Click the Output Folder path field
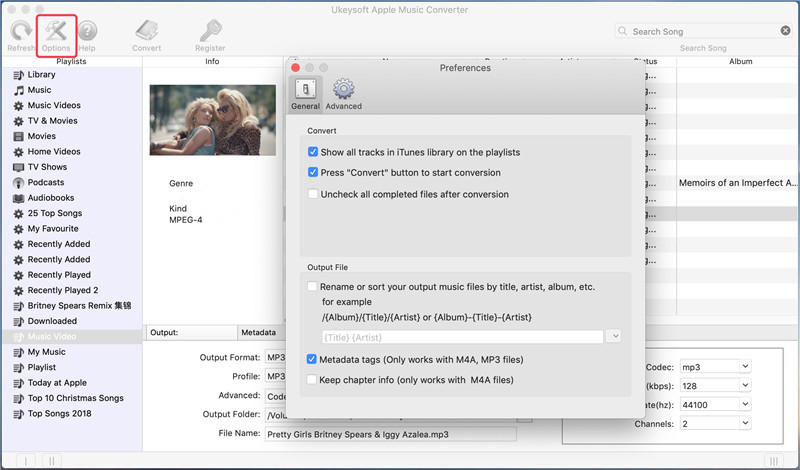This screenshot has height=470, width=800. tap(276, 415)
